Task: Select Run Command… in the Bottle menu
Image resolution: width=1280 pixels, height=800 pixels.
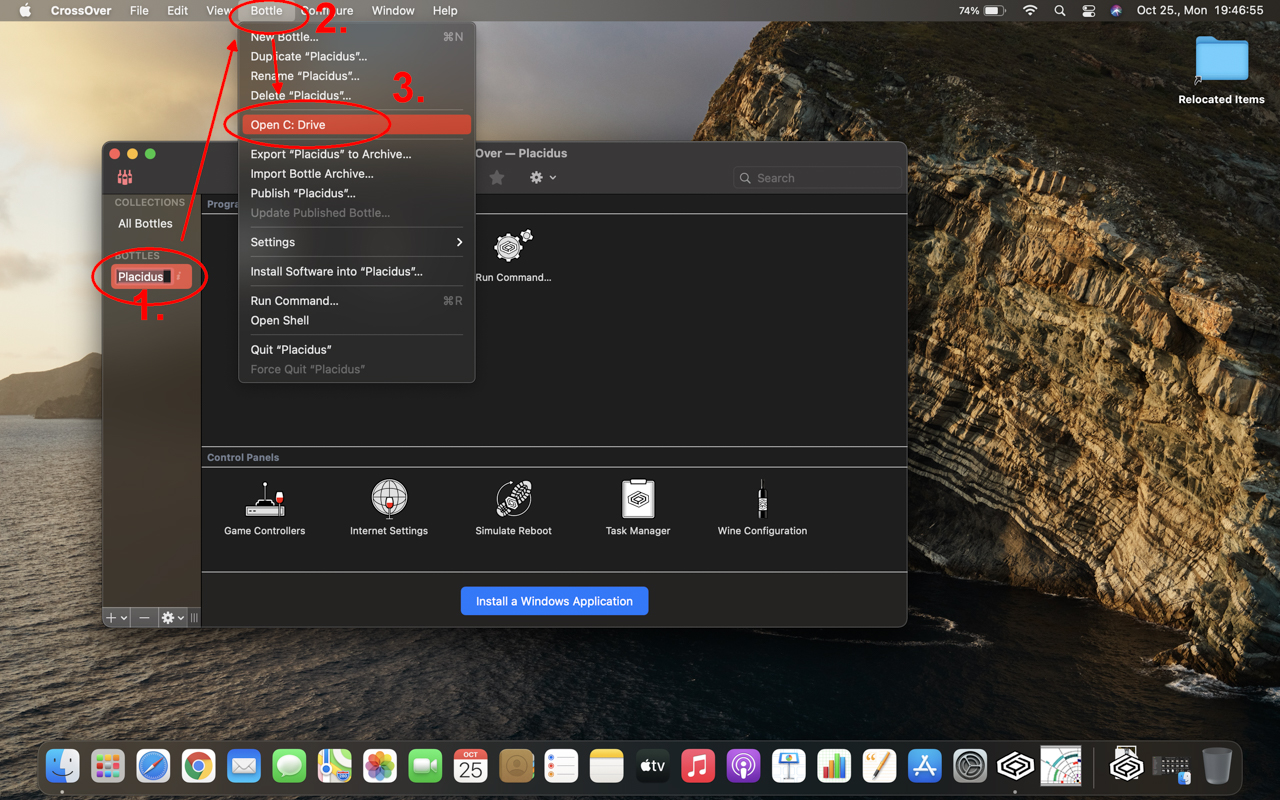Action: (x=356, y=301)
